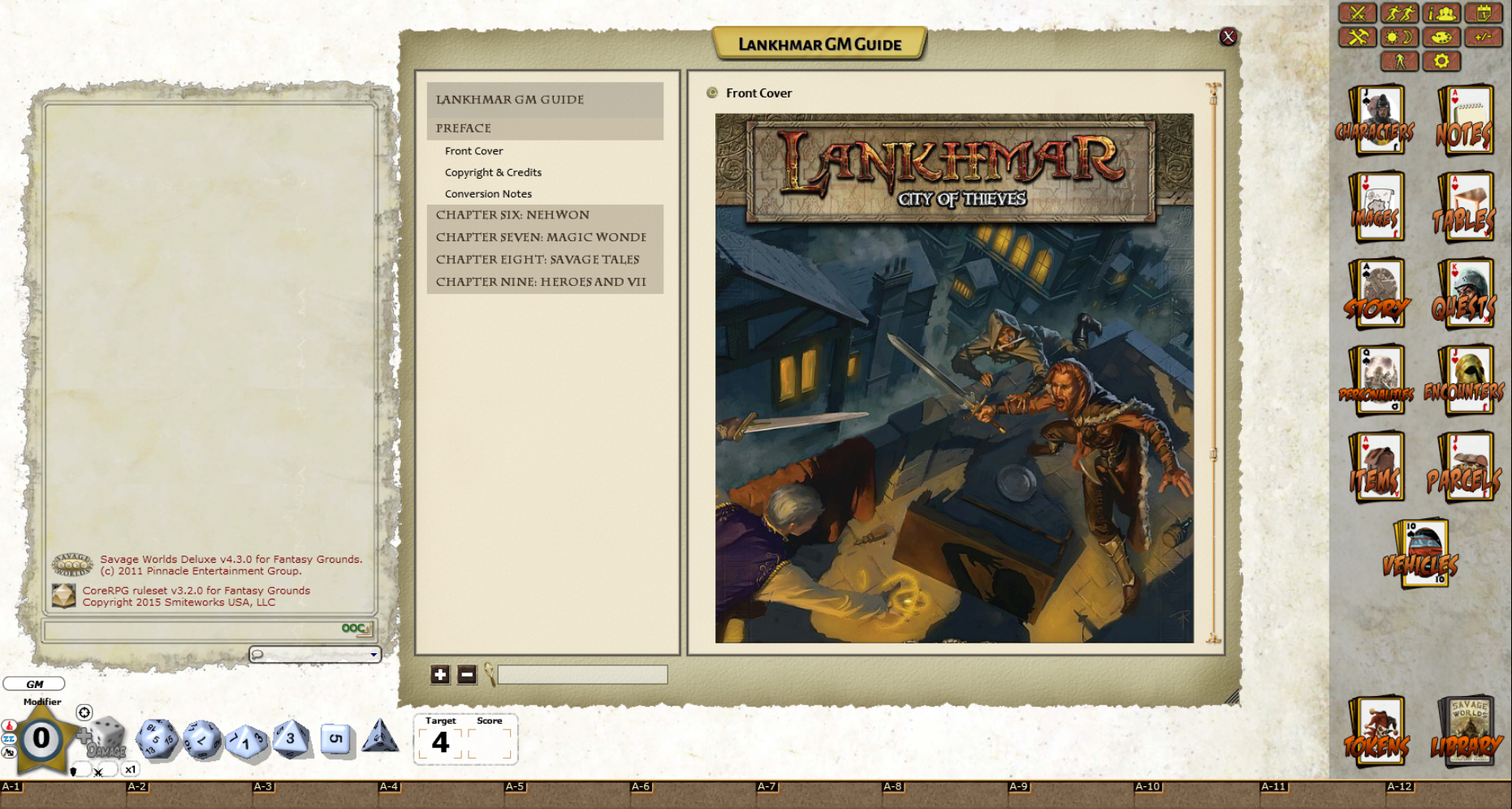Open the lighting sun-and-moon icon
Image resolution: width=1512 pixels, height=809 pixels.
1400,37
